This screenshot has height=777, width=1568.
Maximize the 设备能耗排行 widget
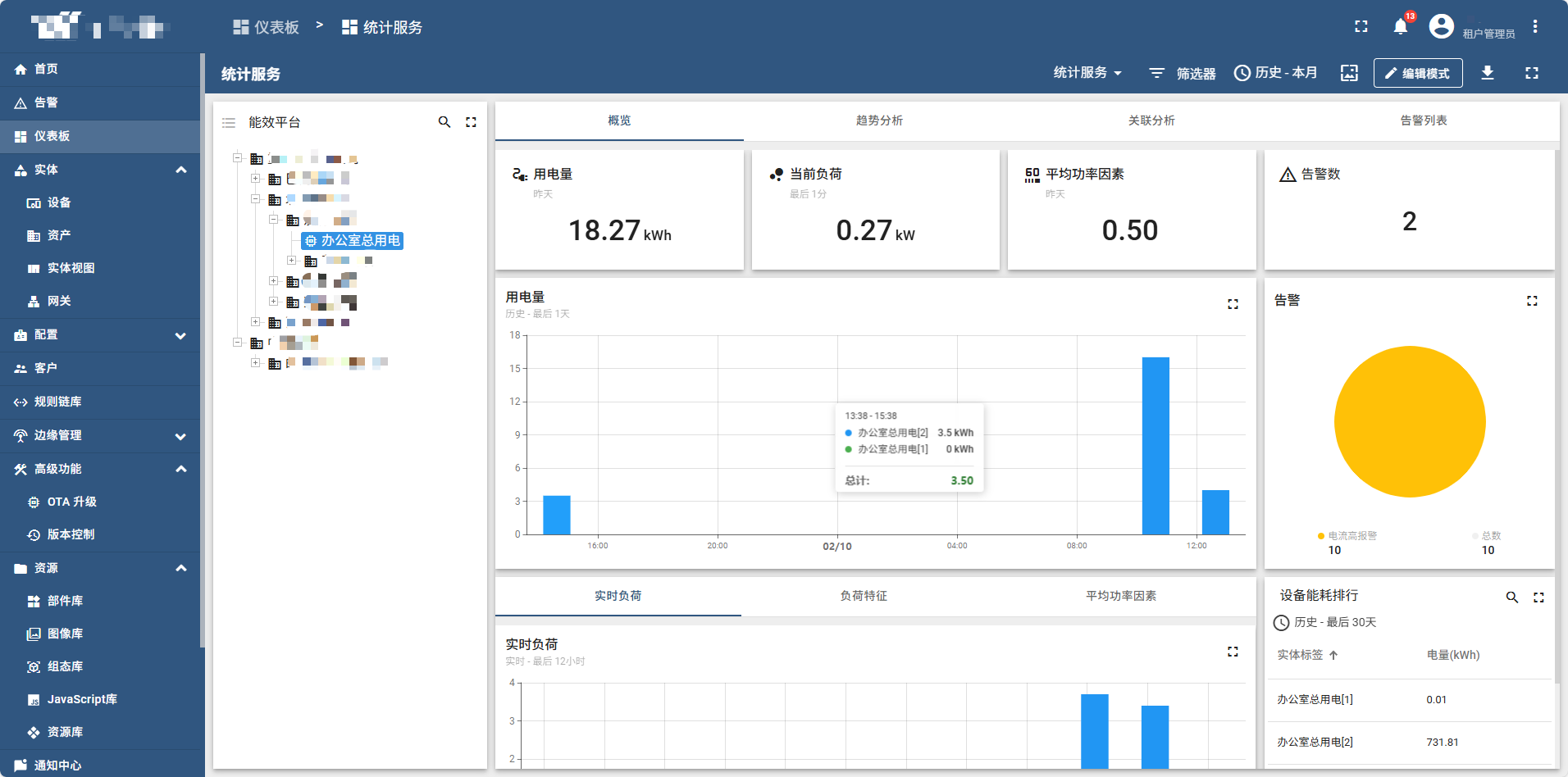point(1538,598)
